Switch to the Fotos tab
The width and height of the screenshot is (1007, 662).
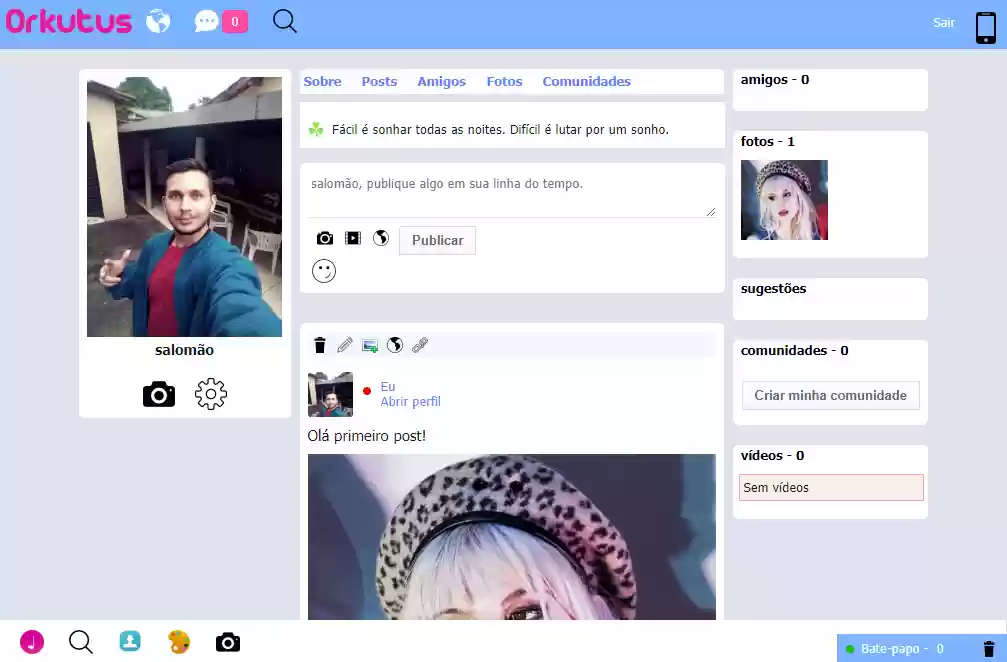504,81
